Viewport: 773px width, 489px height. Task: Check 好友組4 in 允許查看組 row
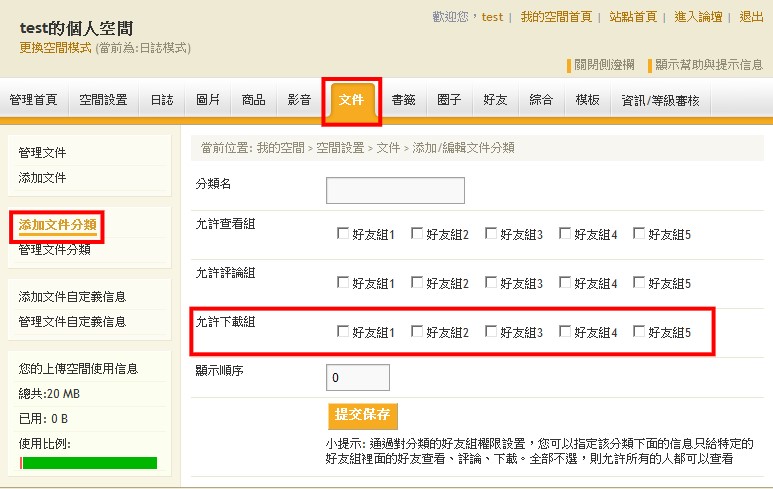[566, 235]
